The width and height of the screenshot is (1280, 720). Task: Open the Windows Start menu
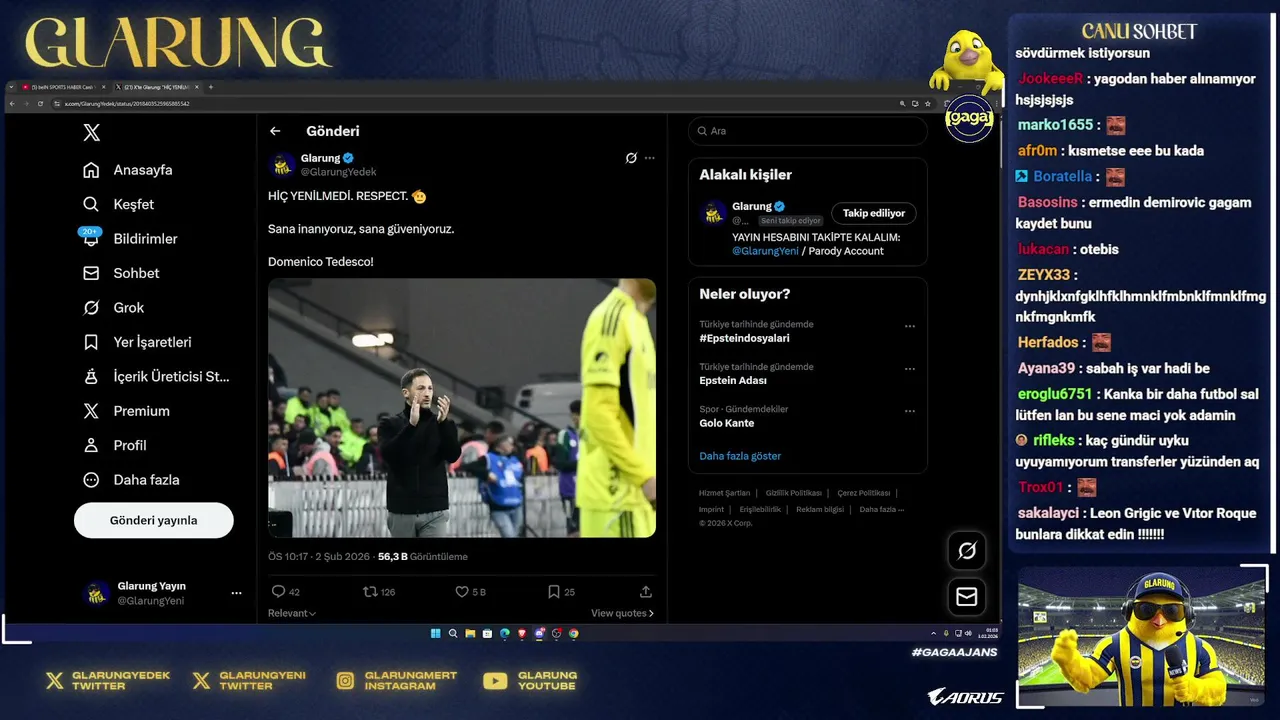436,633
